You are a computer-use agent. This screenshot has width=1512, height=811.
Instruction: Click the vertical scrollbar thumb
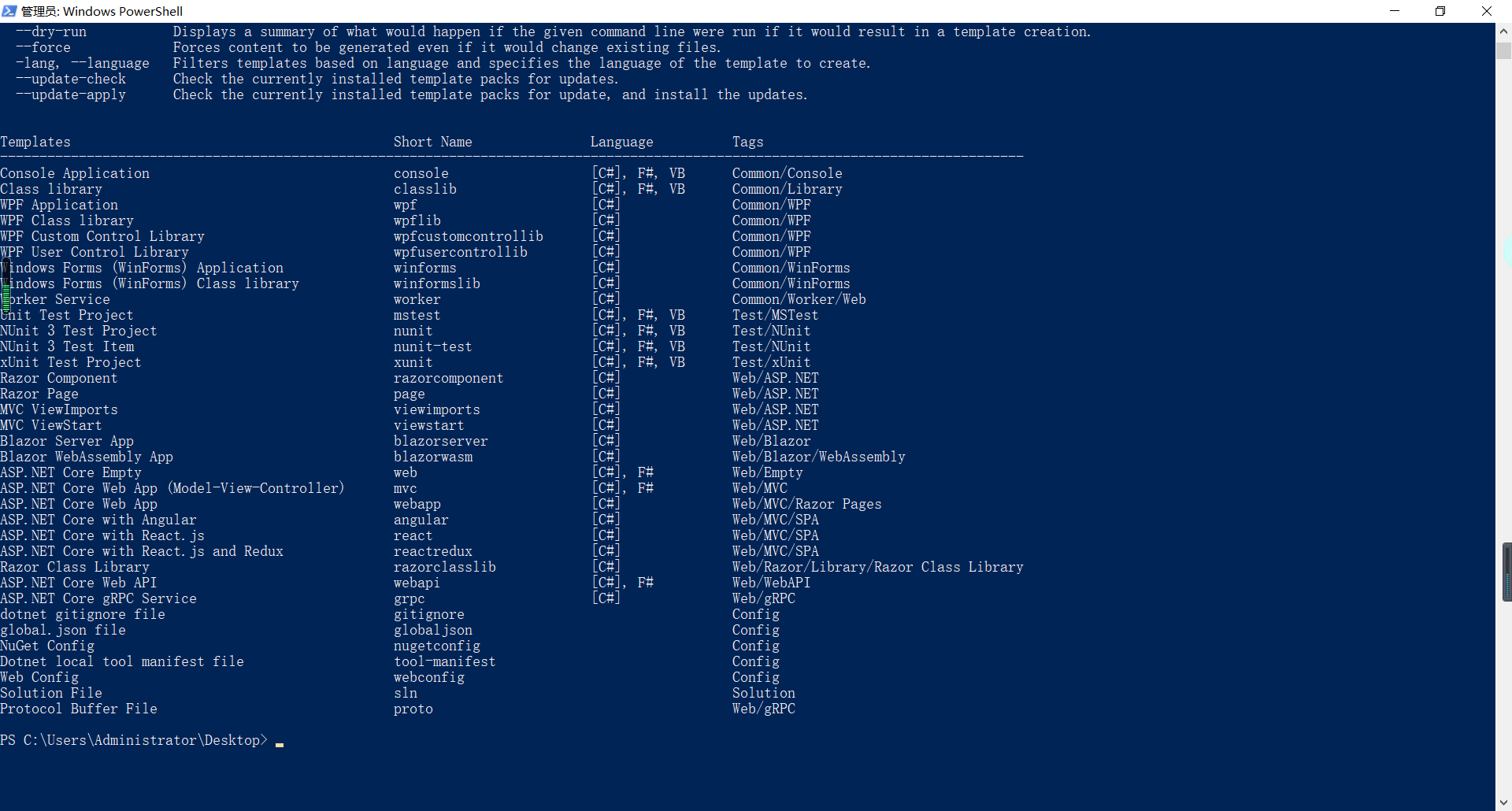[x=1503, y=51]
